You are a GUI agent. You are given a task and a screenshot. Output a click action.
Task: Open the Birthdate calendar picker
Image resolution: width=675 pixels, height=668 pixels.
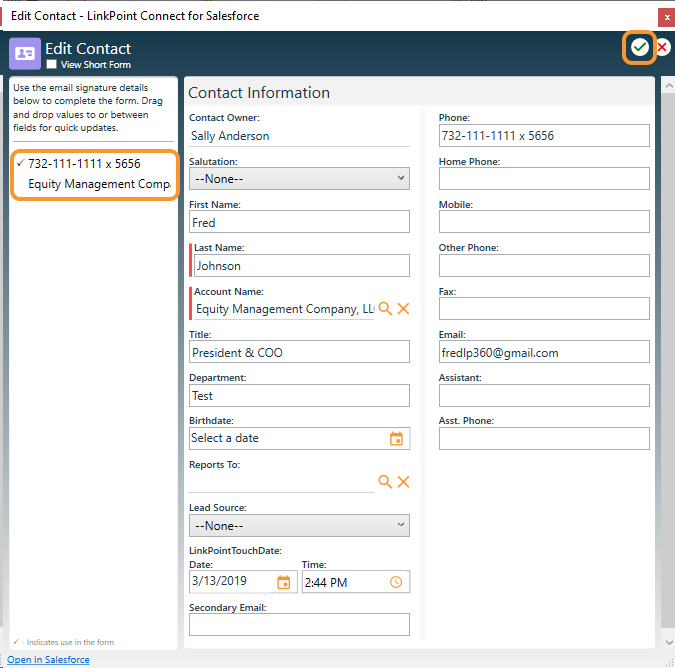point(396,438)
